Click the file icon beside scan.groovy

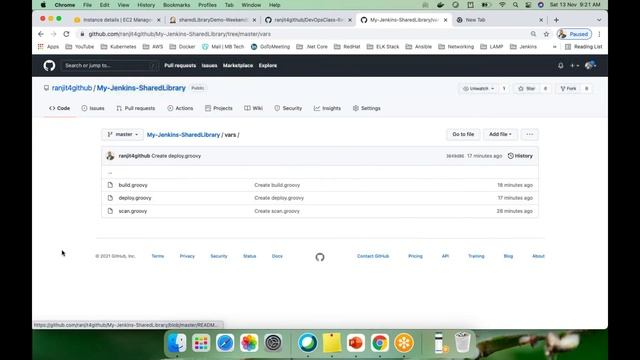pos(110,211)
